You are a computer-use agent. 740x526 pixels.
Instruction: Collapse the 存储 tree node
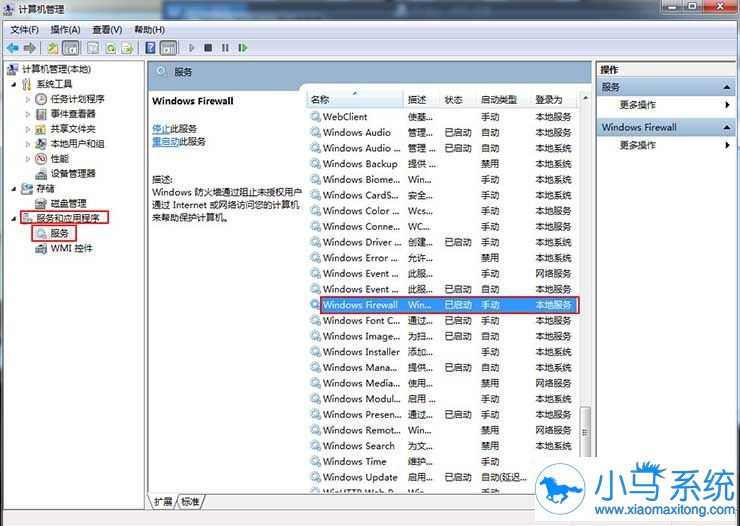pyautogui.click(x=14, y=189)
